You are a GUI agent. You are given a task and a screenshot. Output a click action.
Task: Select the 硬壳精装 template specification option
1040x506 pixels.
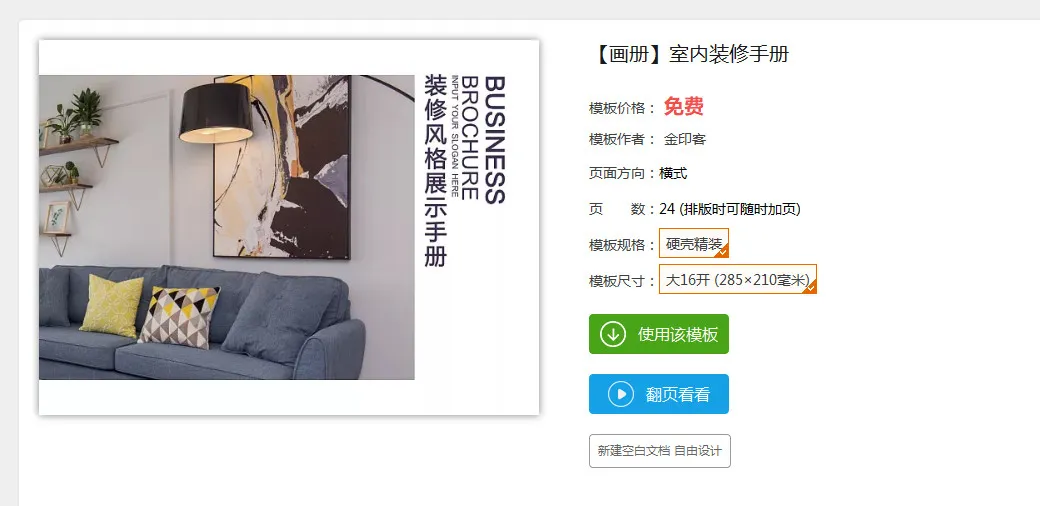[694, 243]
